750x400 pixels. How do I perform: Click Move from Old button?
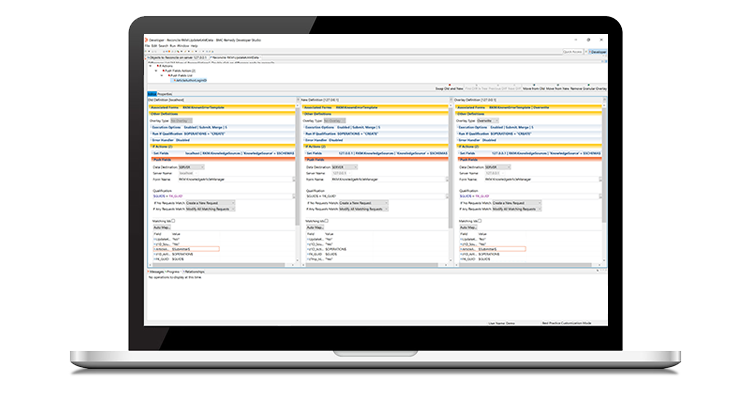tap(534, 89)
